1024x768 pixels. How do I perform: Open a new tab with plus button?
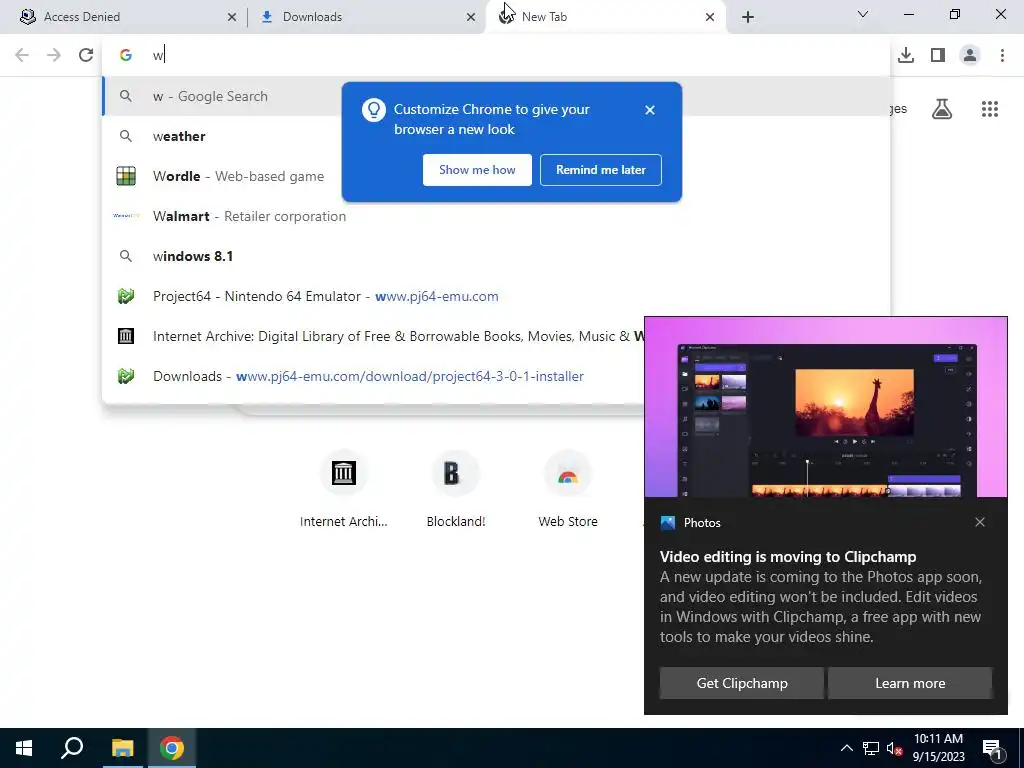(x=748, y=17)
